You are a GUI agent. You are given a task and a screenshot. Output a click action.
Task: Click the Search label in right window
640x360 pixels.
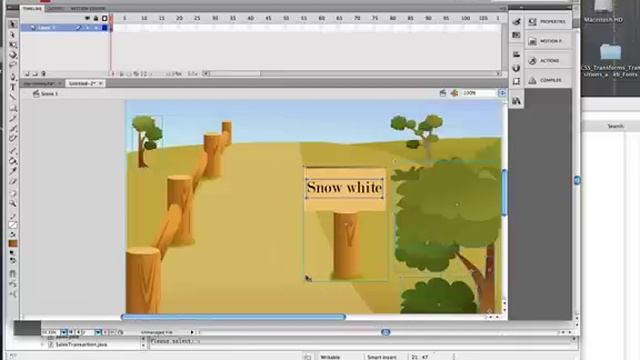[x=615, y=126]
